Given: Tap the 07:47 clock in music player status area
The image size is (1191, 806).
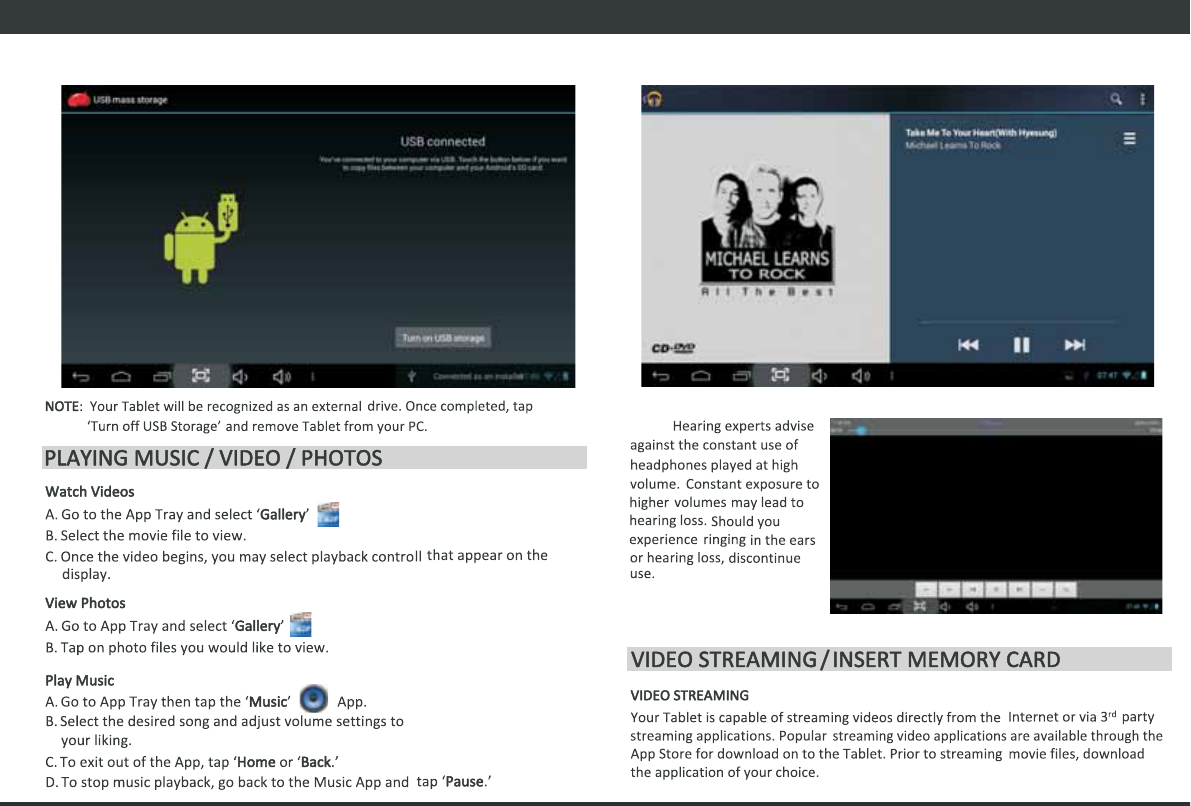Looking at the screenshot, I should coord(1107,375).
